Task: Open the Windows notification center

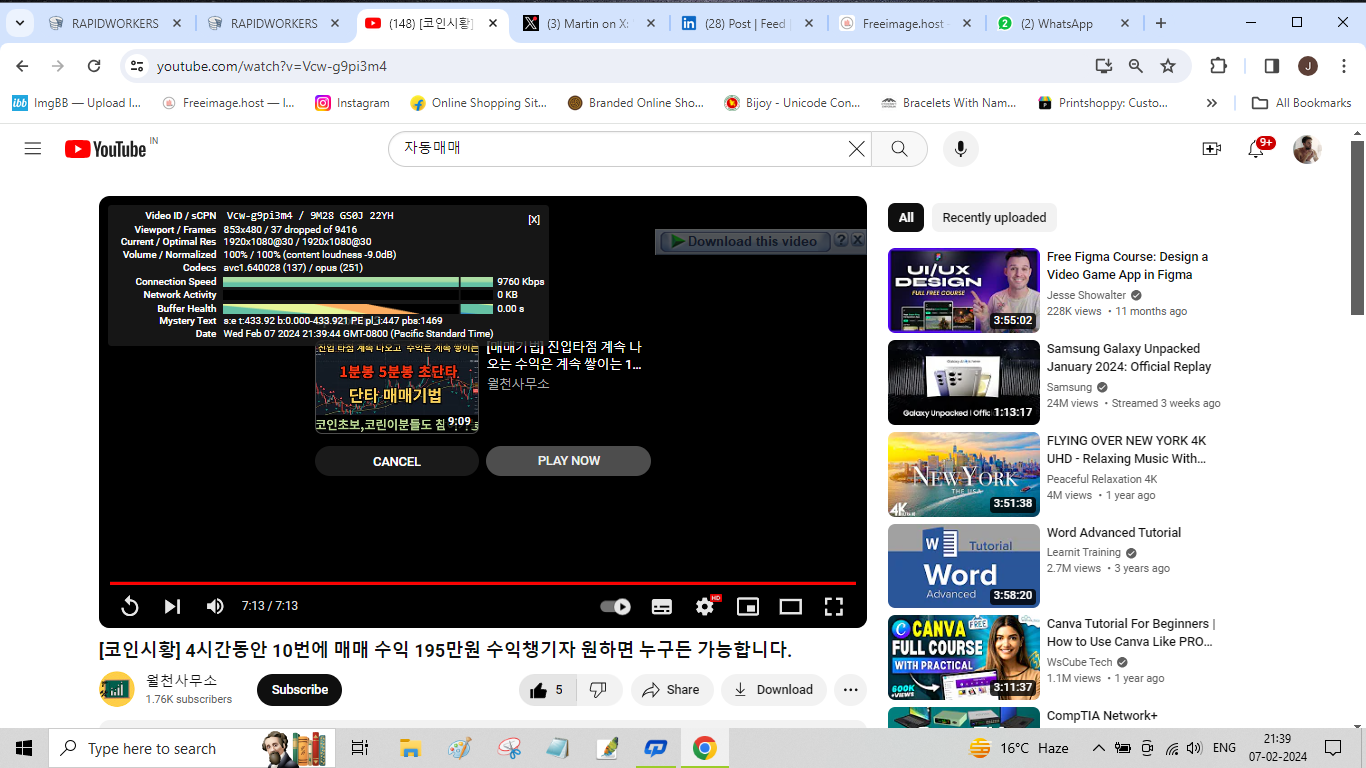Action: [x=1332, y=748]
